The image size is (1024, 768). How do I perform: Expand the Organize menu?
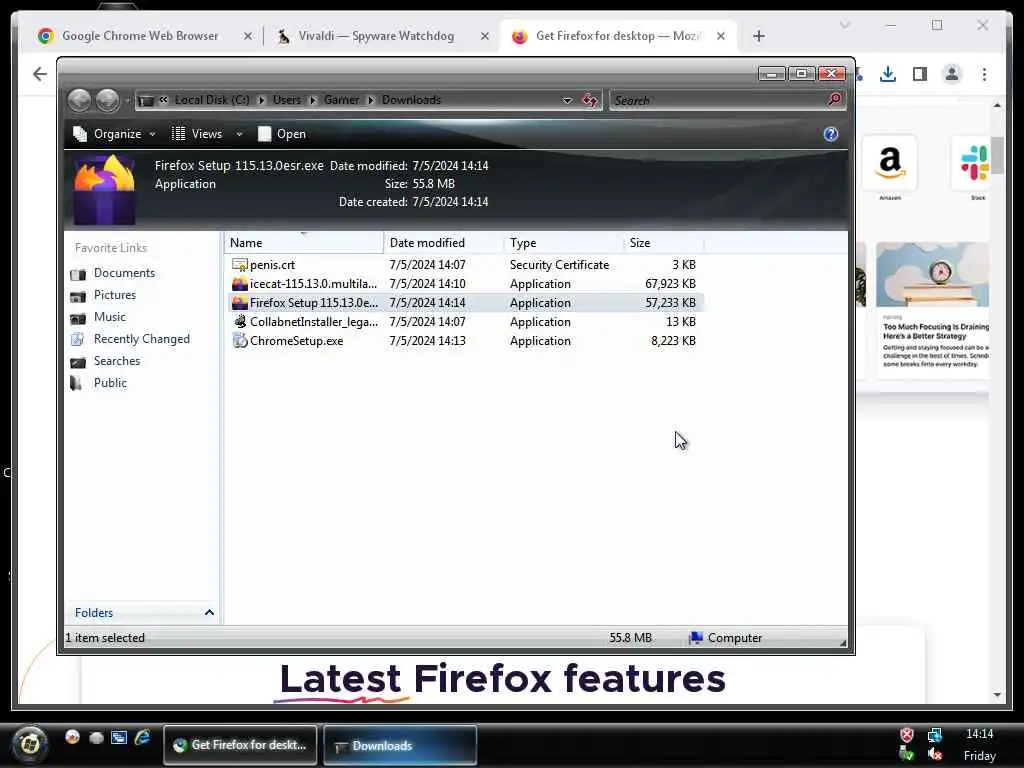pos(115,134)
